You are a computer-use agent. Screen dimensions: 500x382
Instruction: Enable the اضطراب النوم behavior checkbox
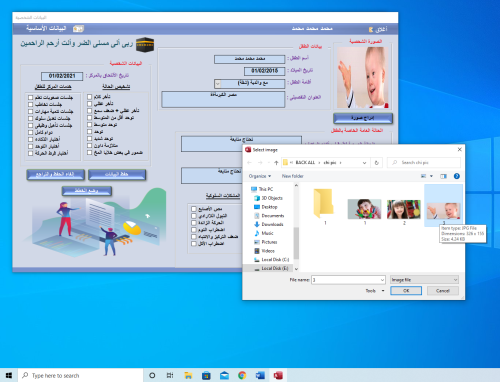[194, 230]
